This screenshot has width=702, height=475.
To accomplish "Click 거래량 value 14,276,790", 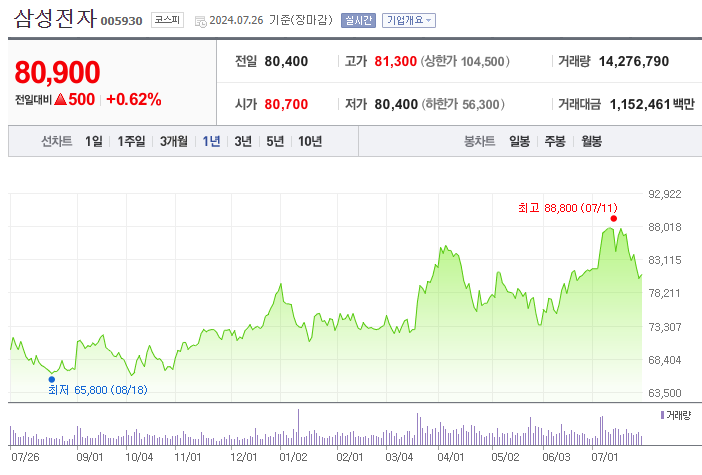I will 634,61.
